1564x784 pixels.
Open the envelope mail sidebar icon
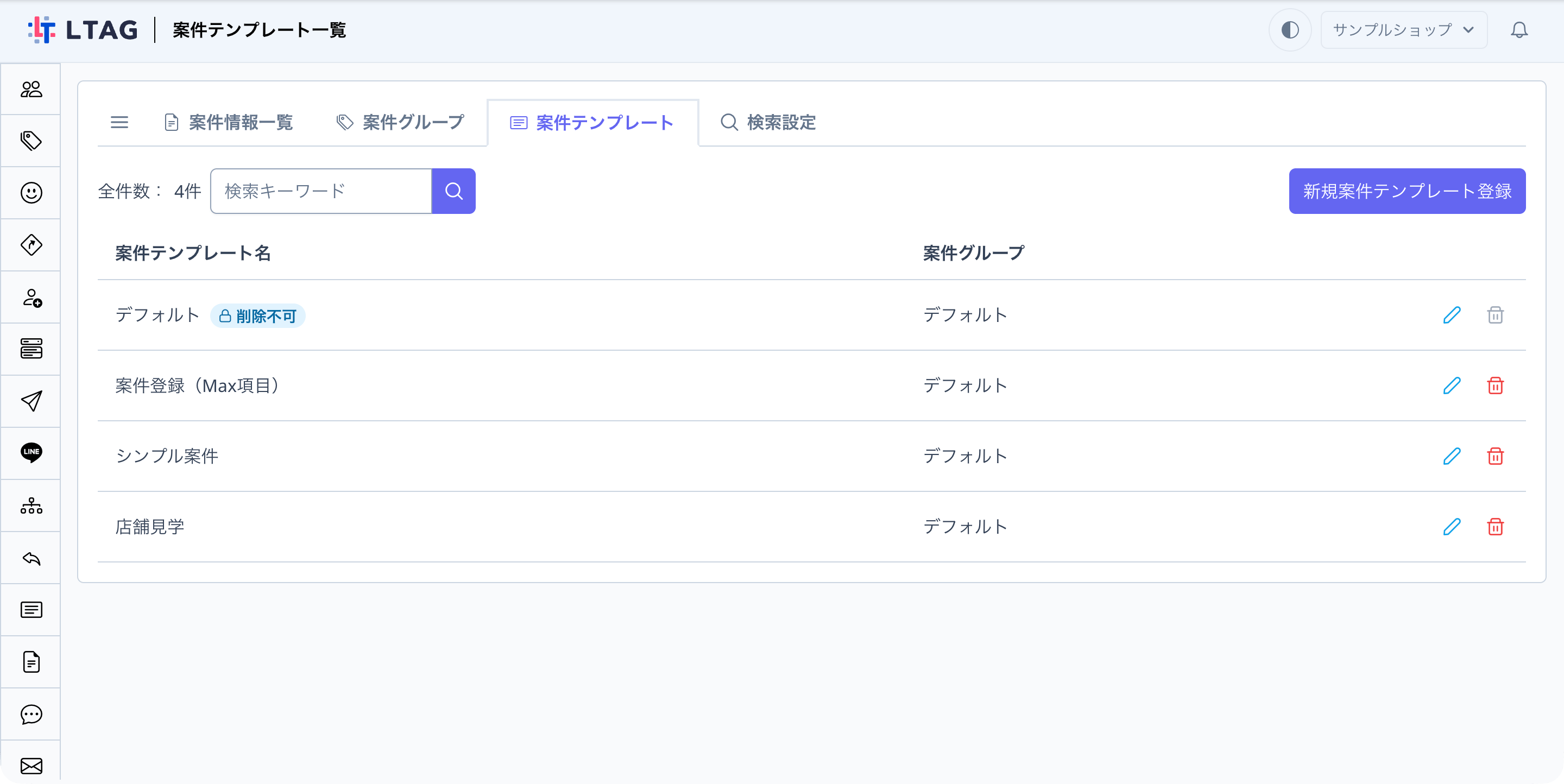[x=31, y=766]
